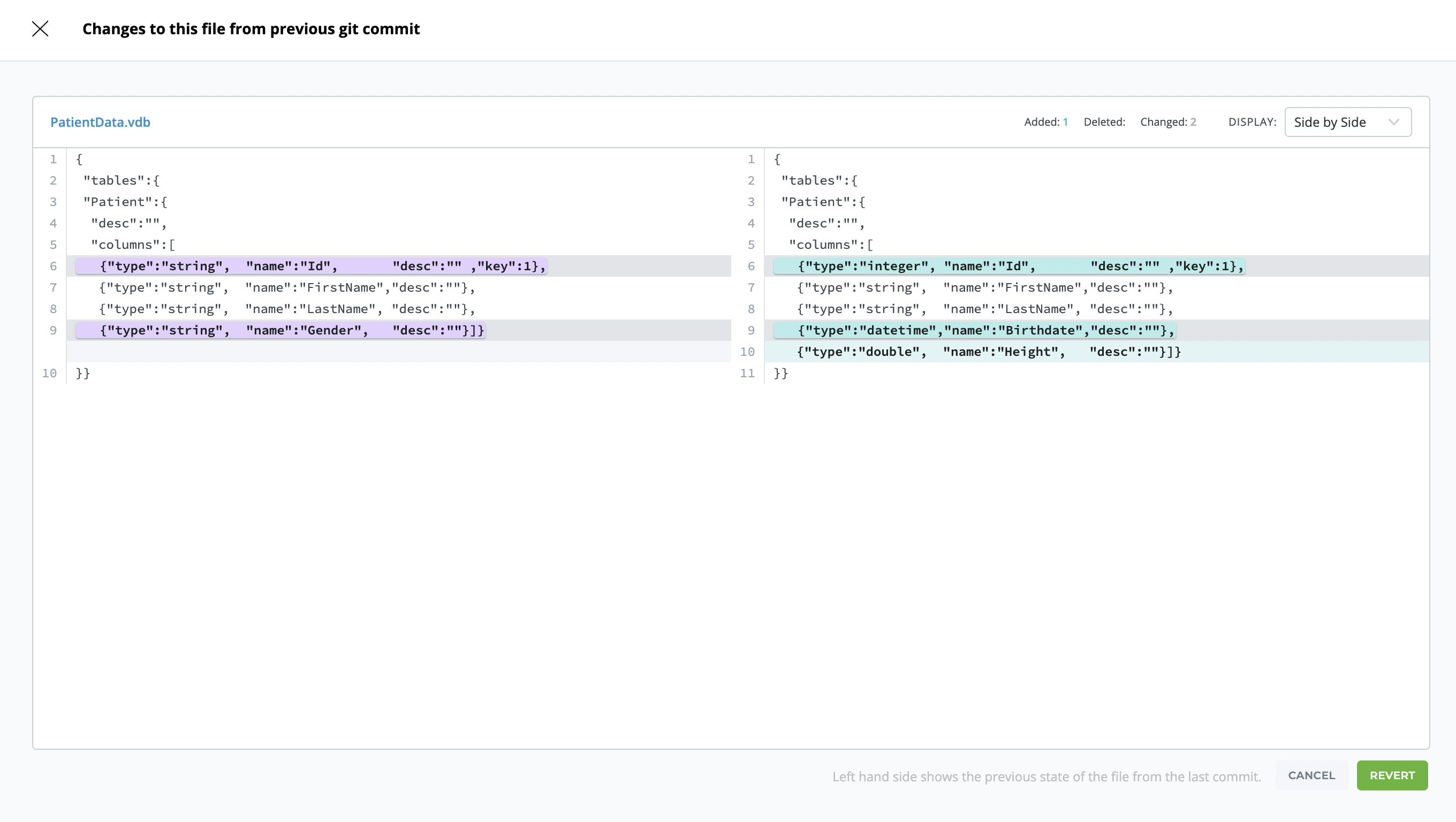Viewport: 1456px width, 822px height.
Task: Click the CANCEL button
Action: click(x=1311, y=775)
